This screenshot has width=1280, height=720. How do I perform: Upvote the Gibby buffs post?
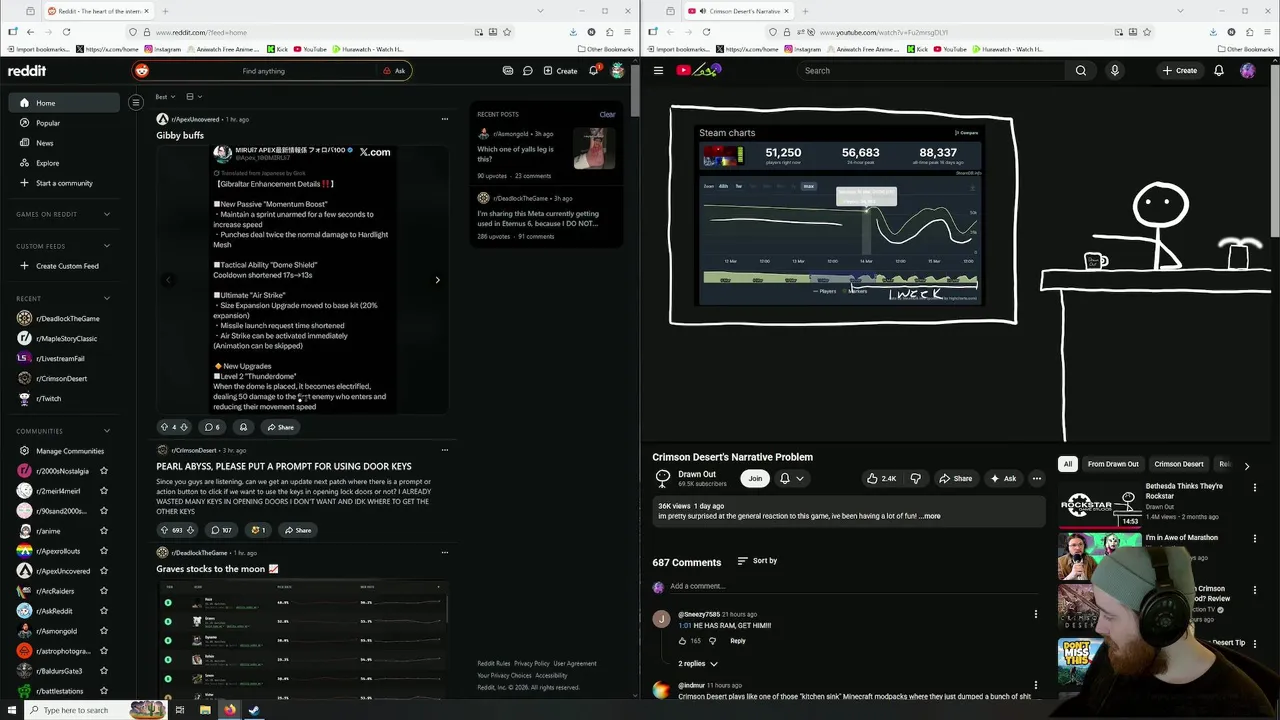click(165, 427)
